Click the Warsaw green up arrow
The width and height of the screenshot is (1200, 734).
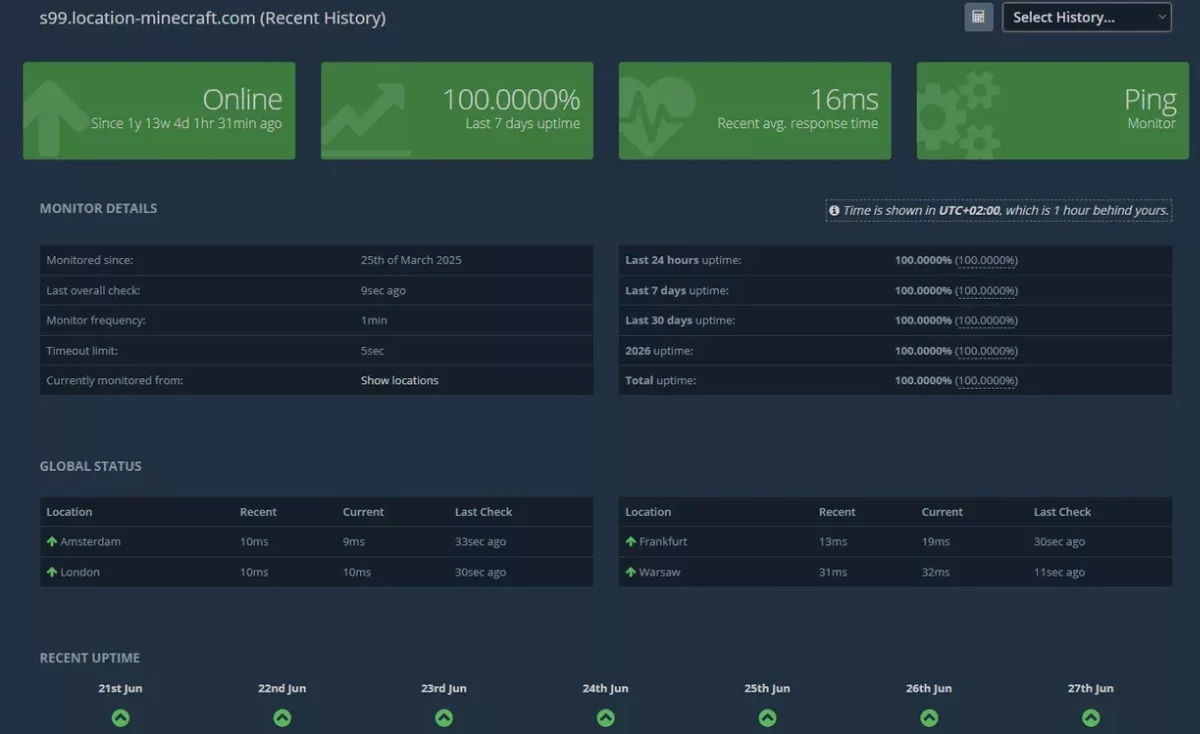click(x=631, y=572)
